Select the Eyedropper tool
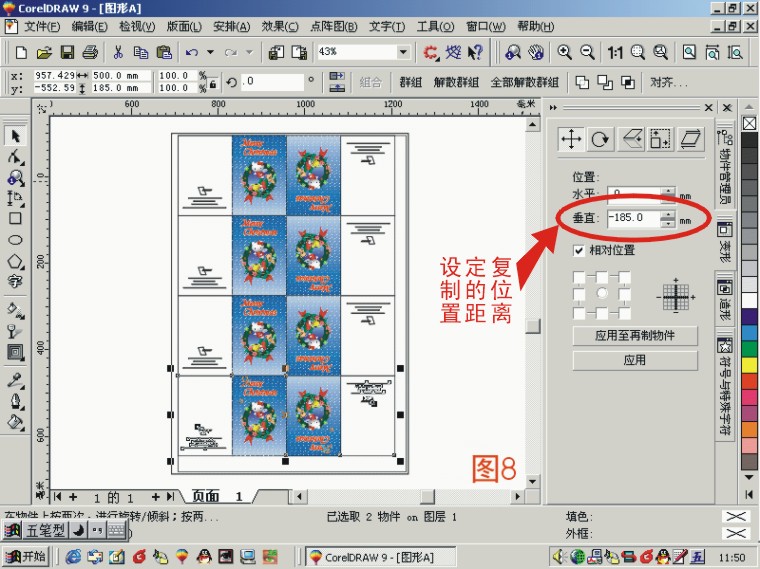Screen dimensions: 760x569 [16, 380]
